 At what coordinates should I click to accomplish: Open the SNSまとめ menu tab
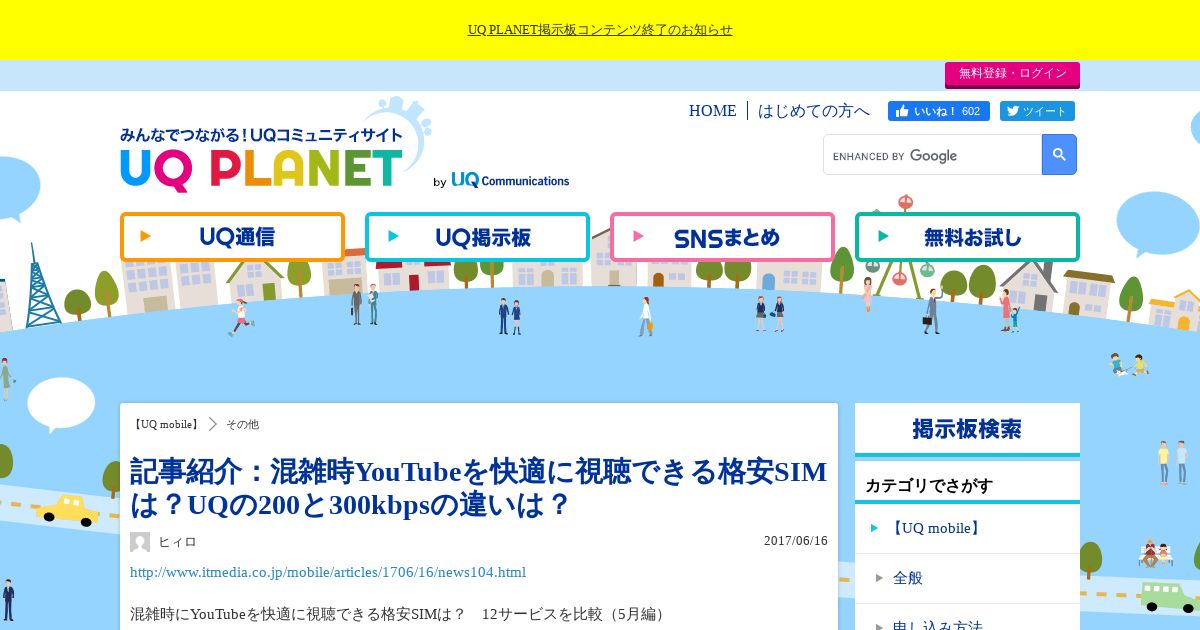(722, 237)
